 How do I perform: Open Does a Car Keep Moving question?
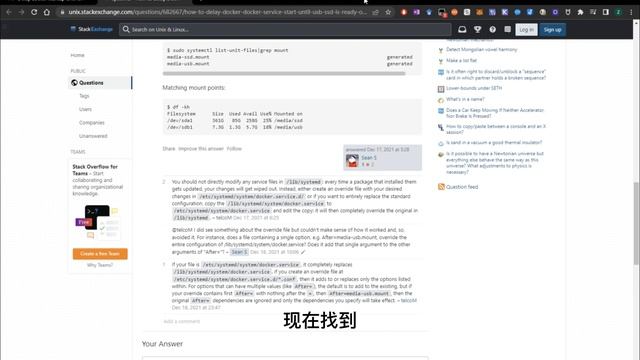pyautogui.click(x=495, y=113)
